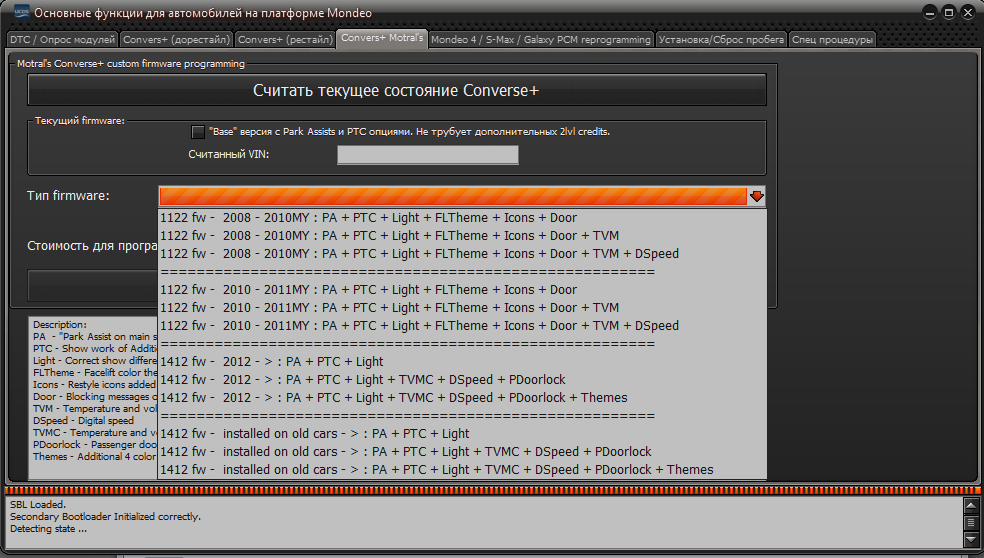984x558 pixels.
Task: Choose old cars firmware ending with PDoorlock
Action: [462, 452]
